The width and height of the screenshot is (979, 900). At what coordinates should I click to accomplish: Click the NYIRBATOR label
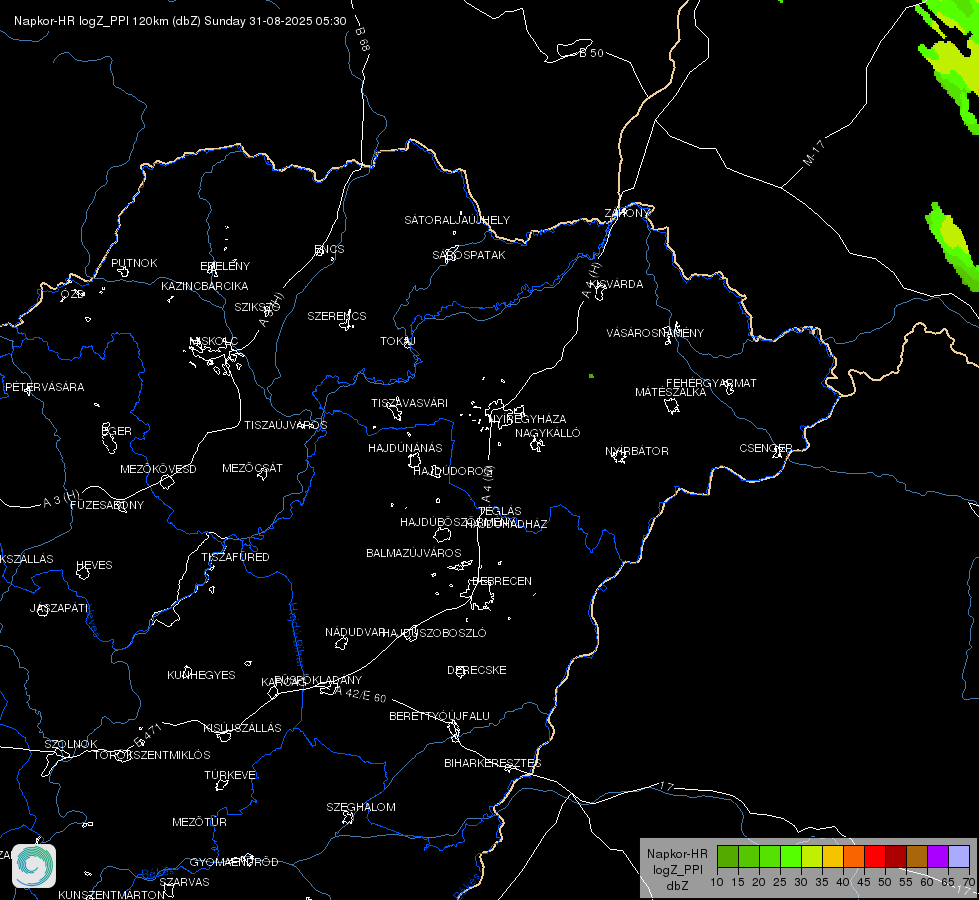point(637,451)
